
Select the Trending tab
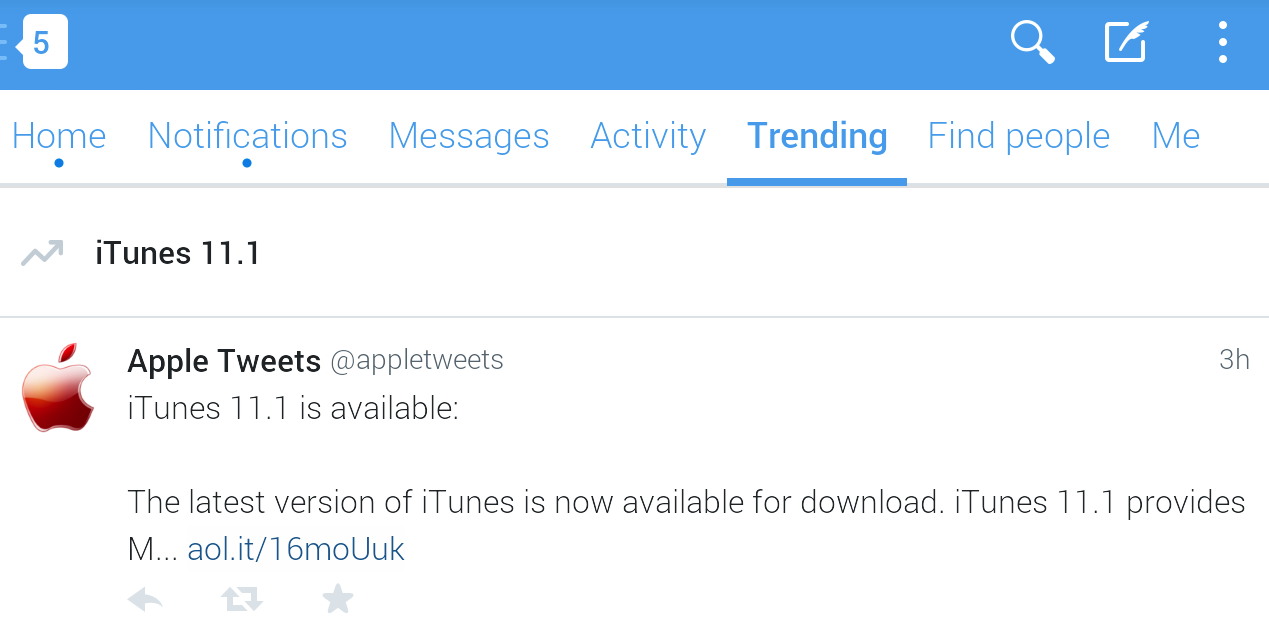pos(817,136)
